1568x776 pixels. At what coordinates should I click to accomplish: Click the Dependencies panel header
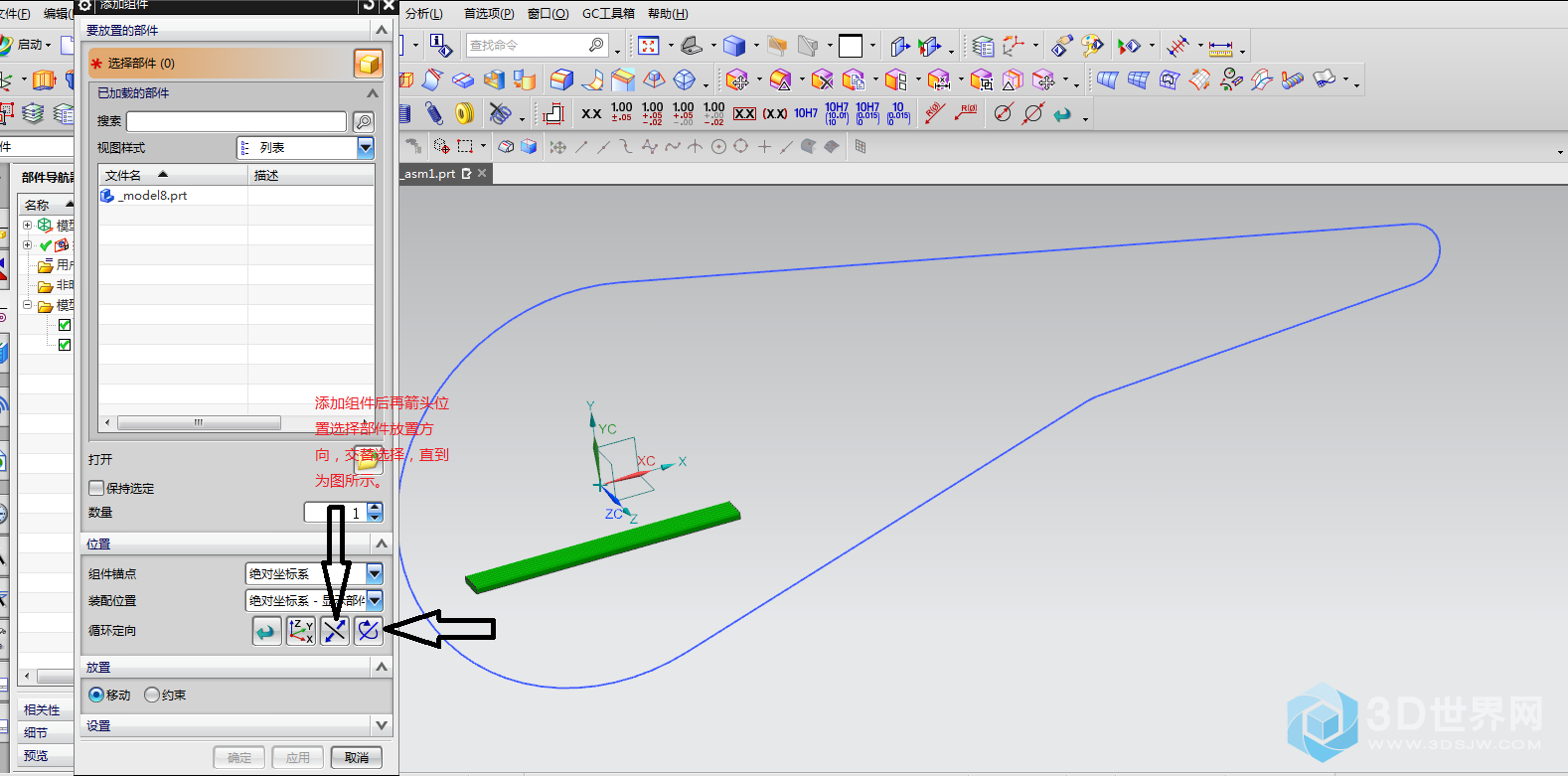(46, 709)
